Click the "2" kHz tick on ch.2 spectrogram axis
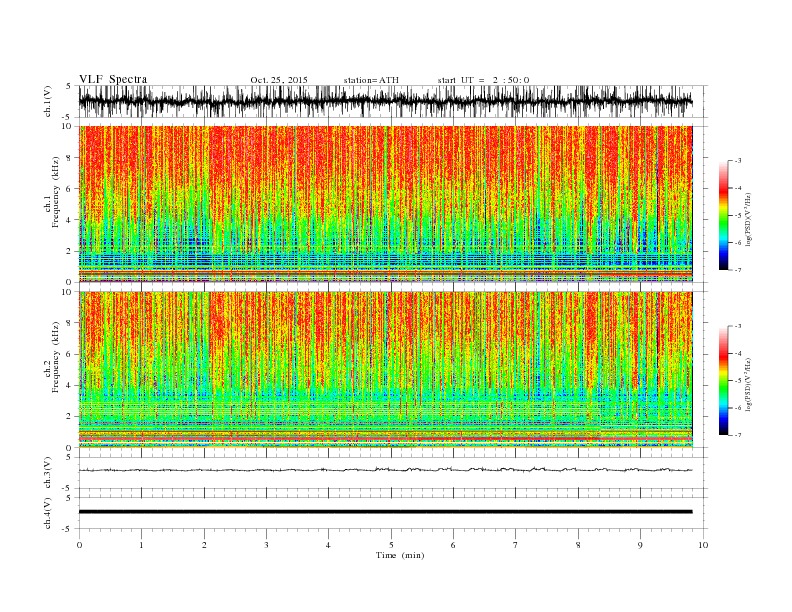The height and width of the screenshot is (612, 792). pyautogui.click(x=70, y=417)
